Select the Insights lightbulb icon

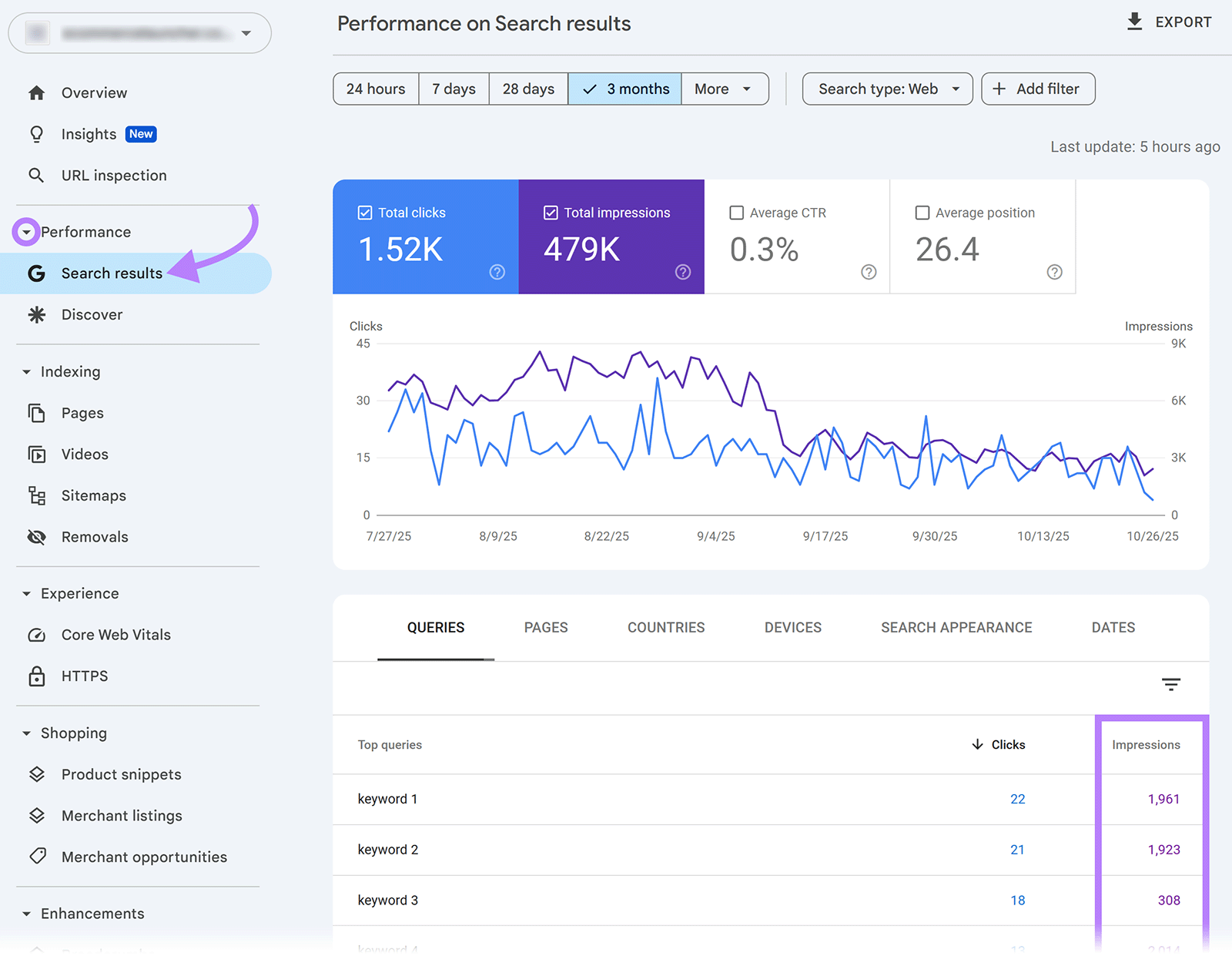[x=36, y=133]
